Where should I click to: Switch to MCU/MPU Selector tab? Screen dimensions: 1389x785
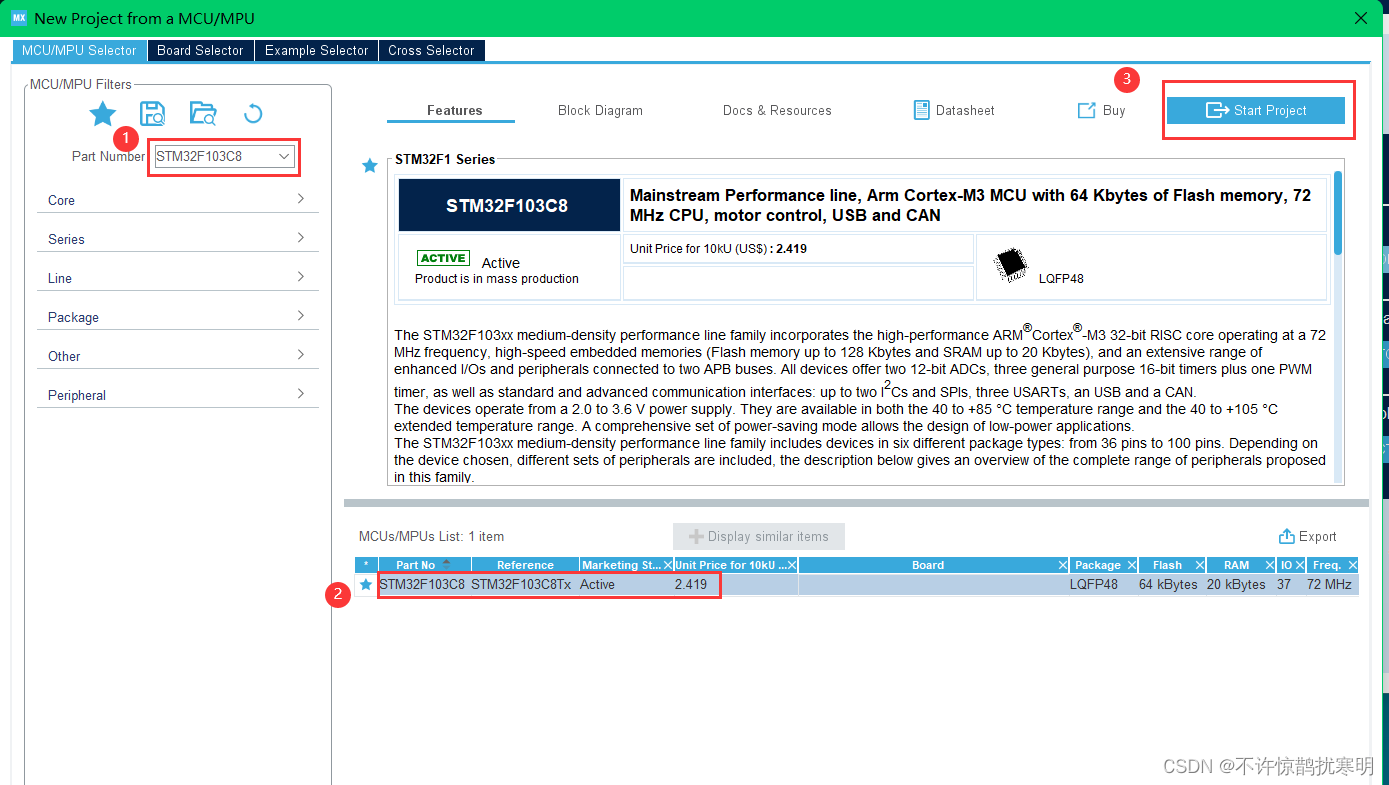point(79,50)
